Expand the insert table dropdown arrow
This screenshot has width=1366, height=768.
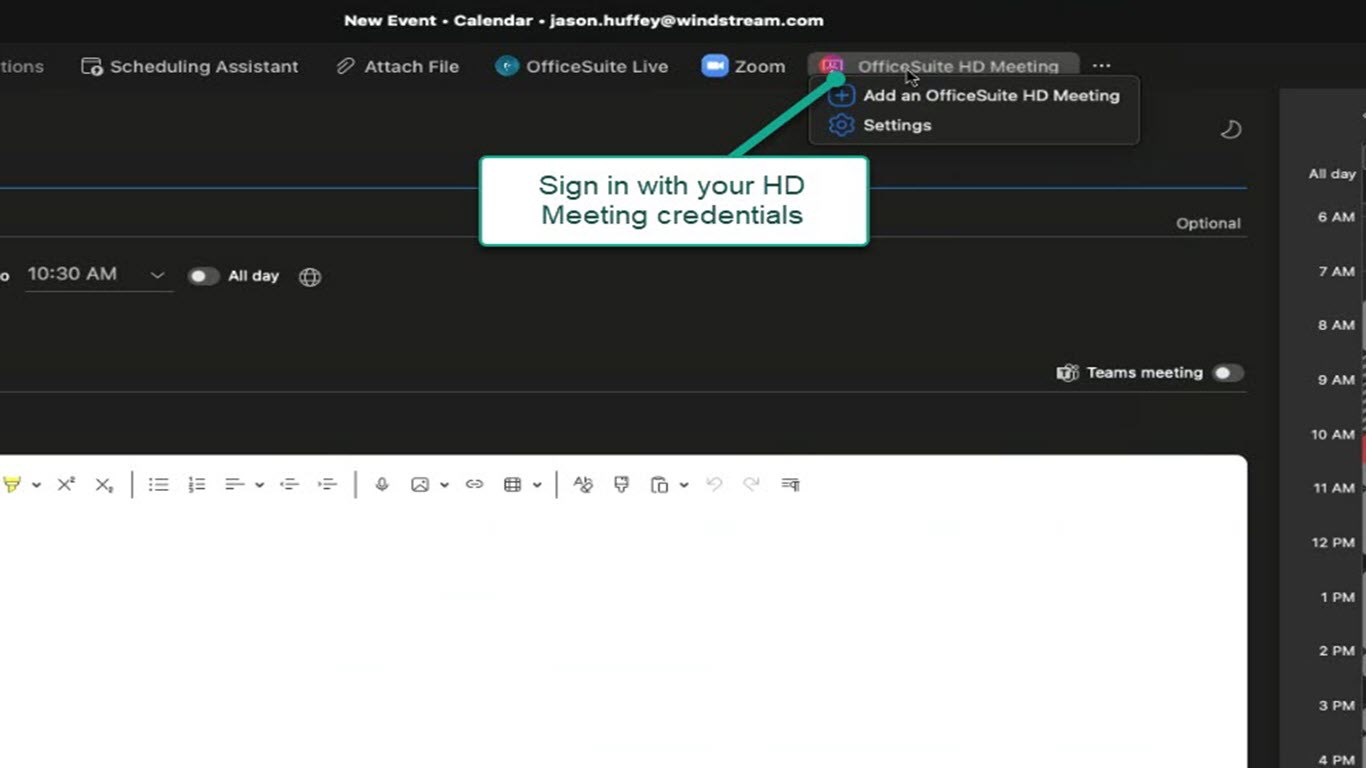coord(537,485)
